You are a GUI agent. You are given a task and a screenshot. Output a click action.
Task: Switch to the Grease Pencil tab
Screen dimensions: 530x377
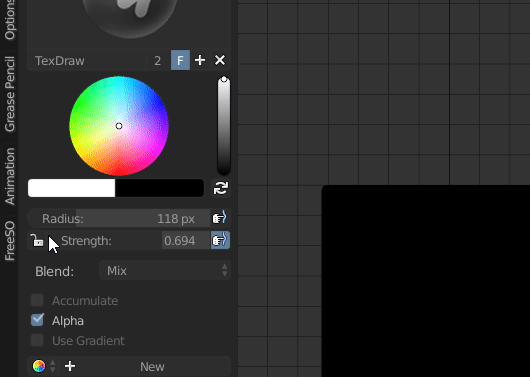9,94
